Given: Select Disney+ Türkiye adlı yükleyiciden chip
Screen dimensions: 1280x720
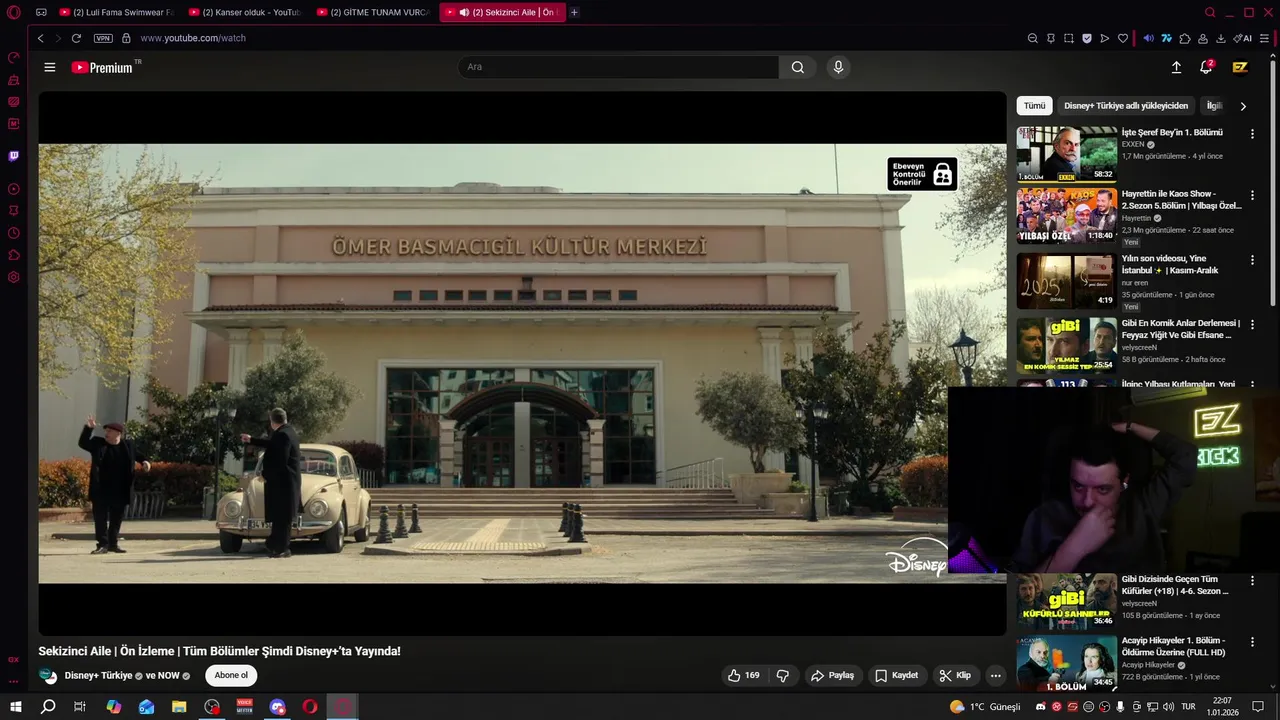Looking at the screenshot, I should point(1126,106).
